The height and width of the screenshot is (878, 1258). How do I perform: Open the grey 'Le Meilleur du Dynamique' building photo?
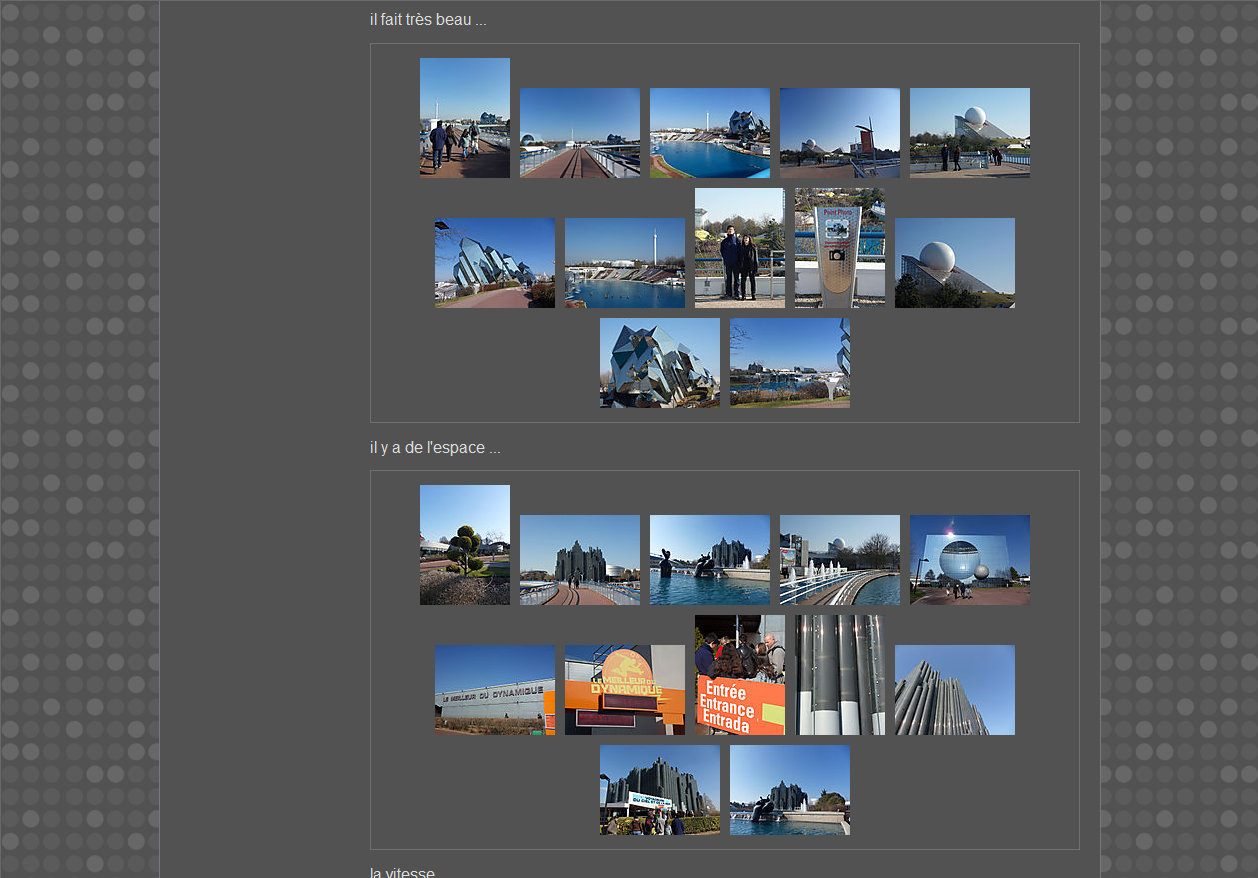494,690
